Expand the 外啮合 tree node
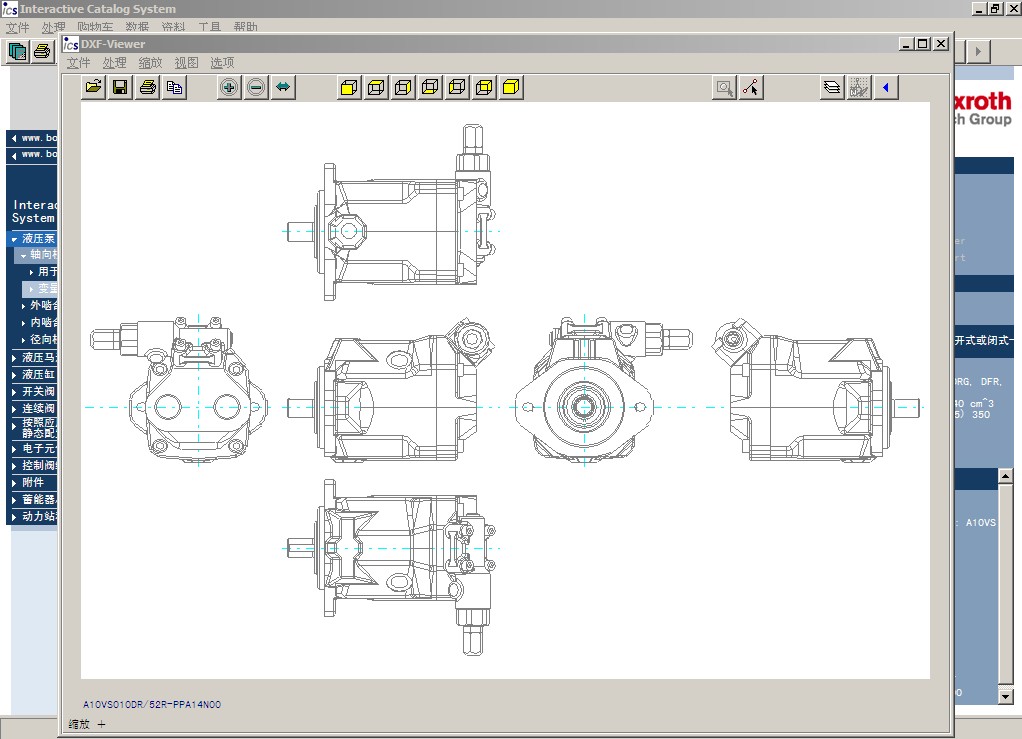The image size is (1022, 739). (x=24, y=306)
